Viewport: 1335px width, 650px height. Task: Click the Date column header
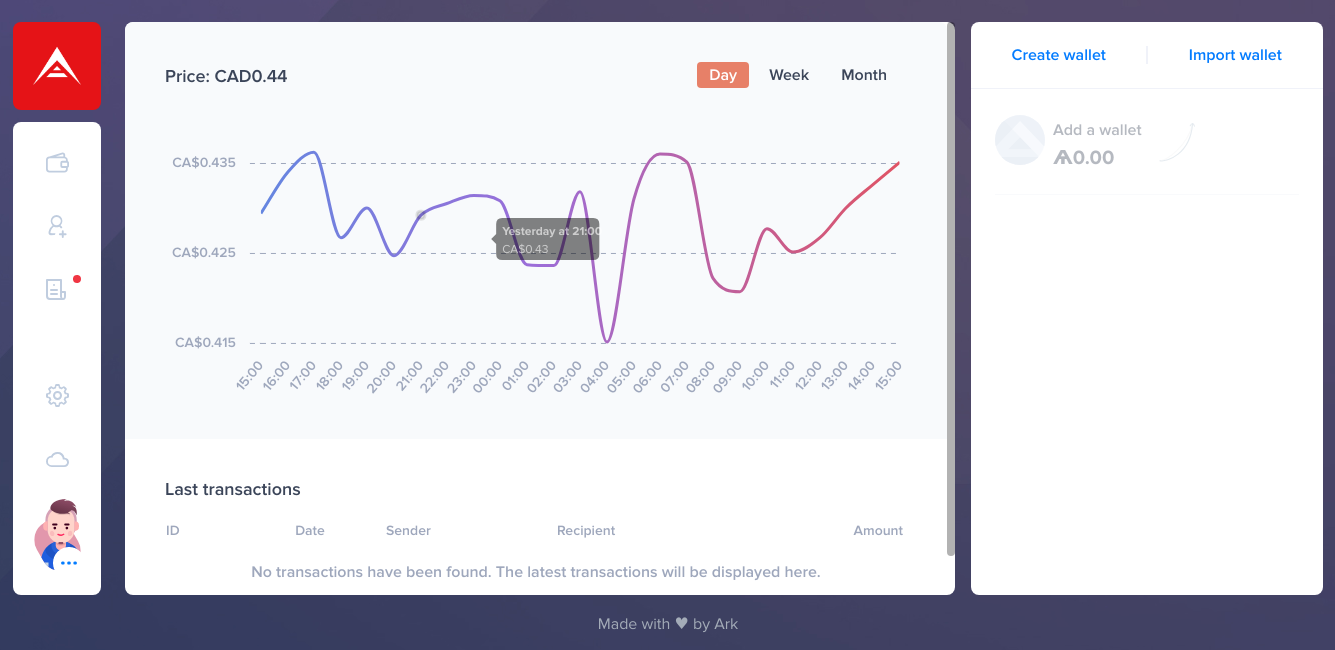310,531
